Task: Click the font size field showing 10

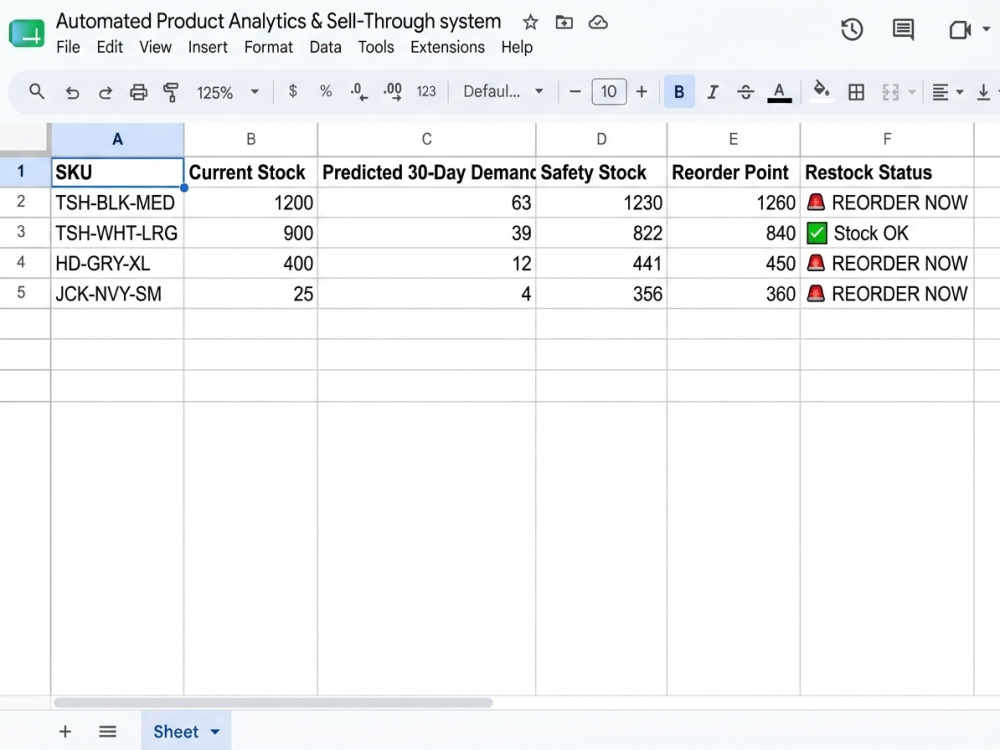Action: (609, 92)
